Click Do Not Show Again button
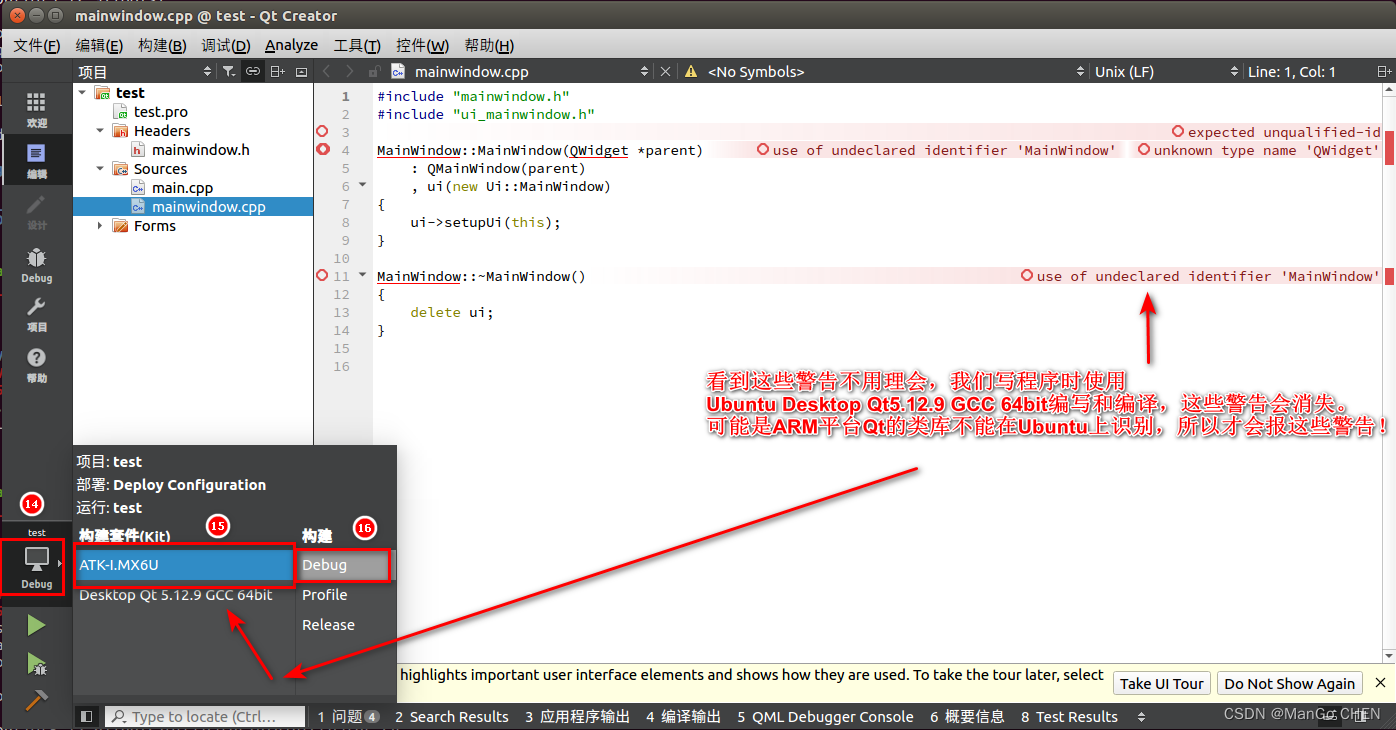1396x730 pixels. point(1289,684)
